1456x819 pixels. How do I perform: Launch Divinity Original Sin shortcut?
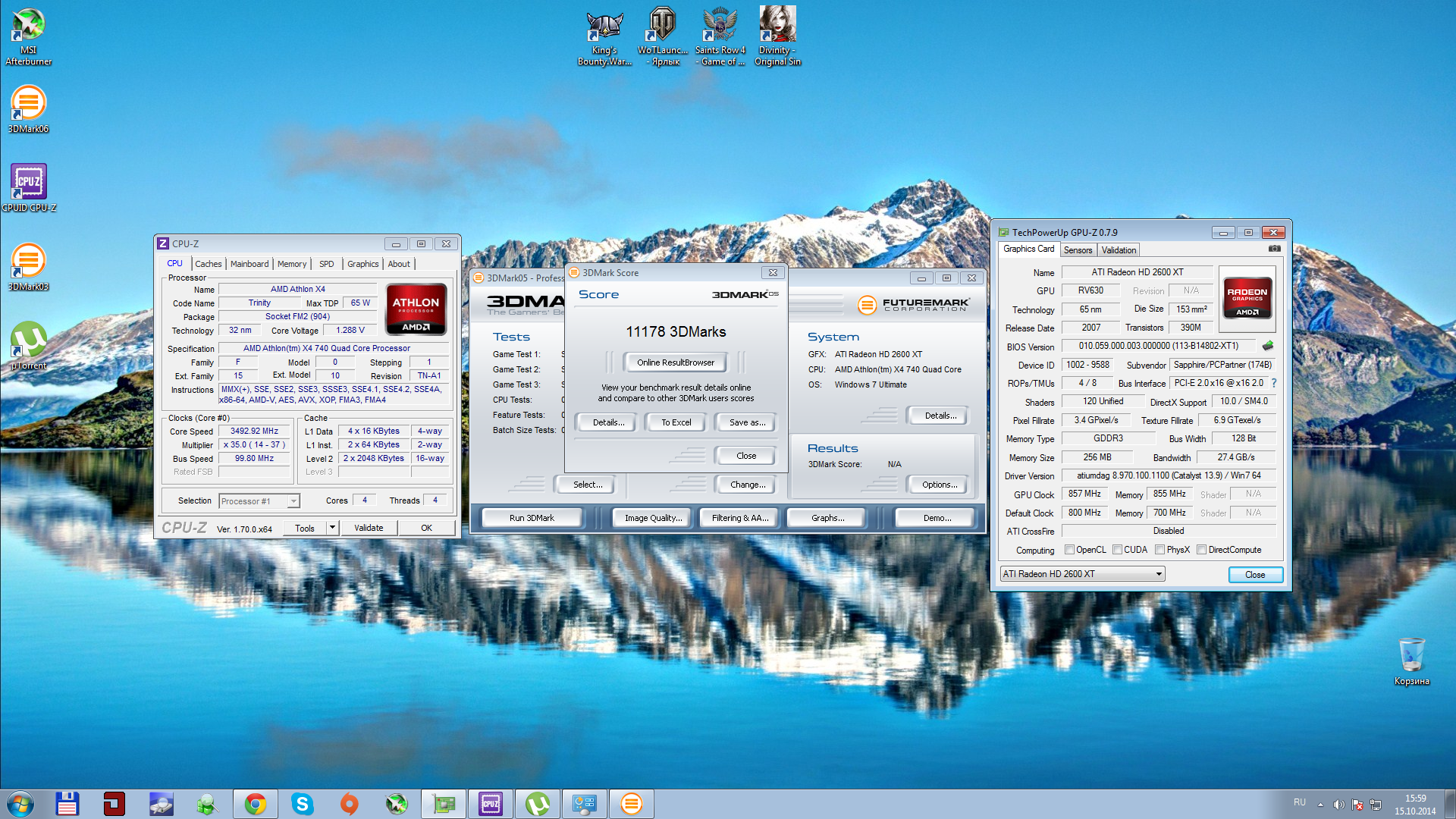pyautogui.click(x=777, y=36)
